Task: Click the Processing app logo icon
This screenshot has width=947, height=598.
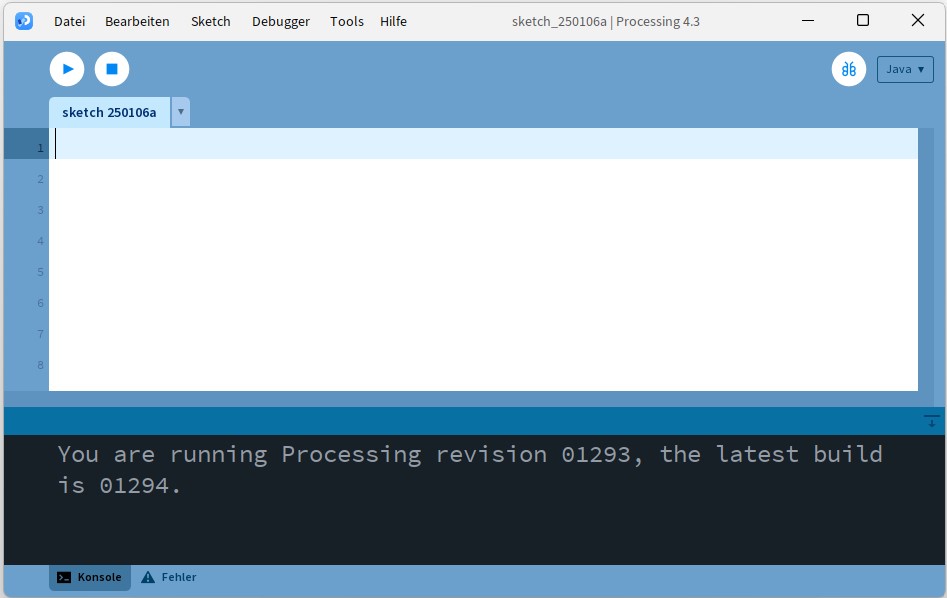Action: click(24, 21)
